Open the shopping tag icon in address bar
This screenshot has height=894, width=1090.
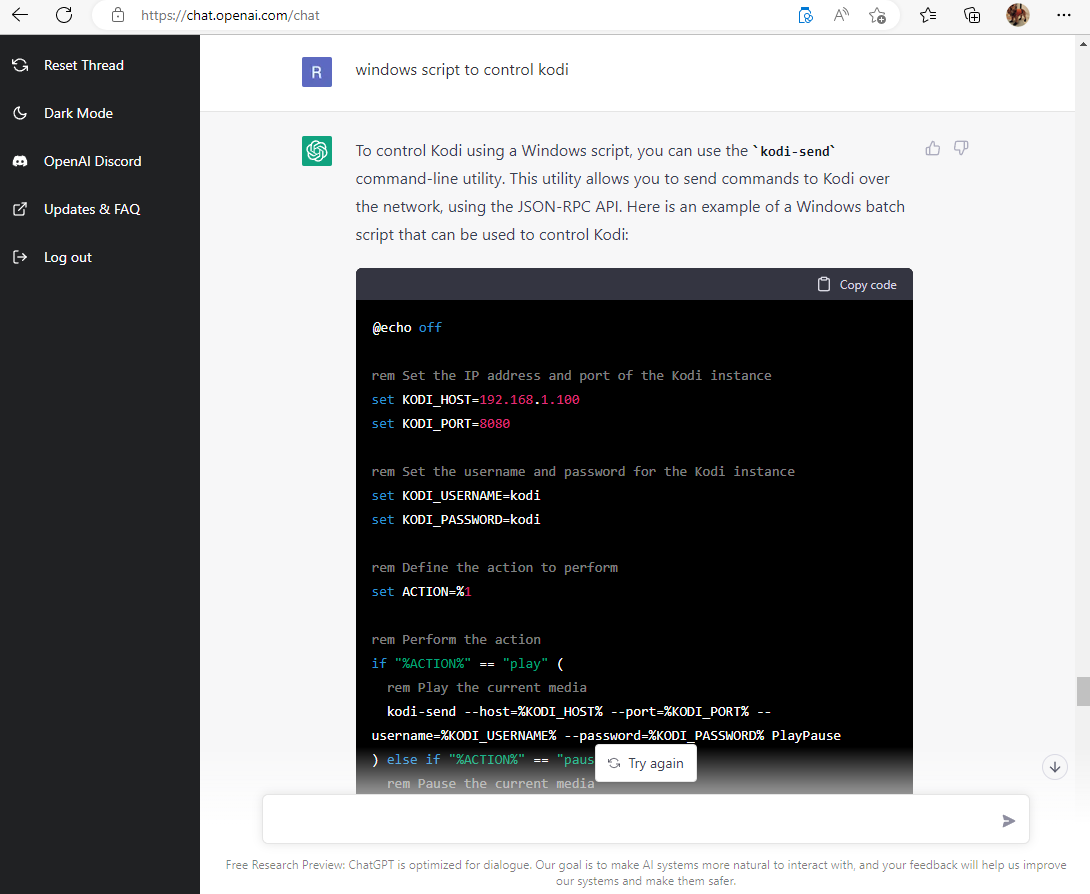tap(805, 15)
